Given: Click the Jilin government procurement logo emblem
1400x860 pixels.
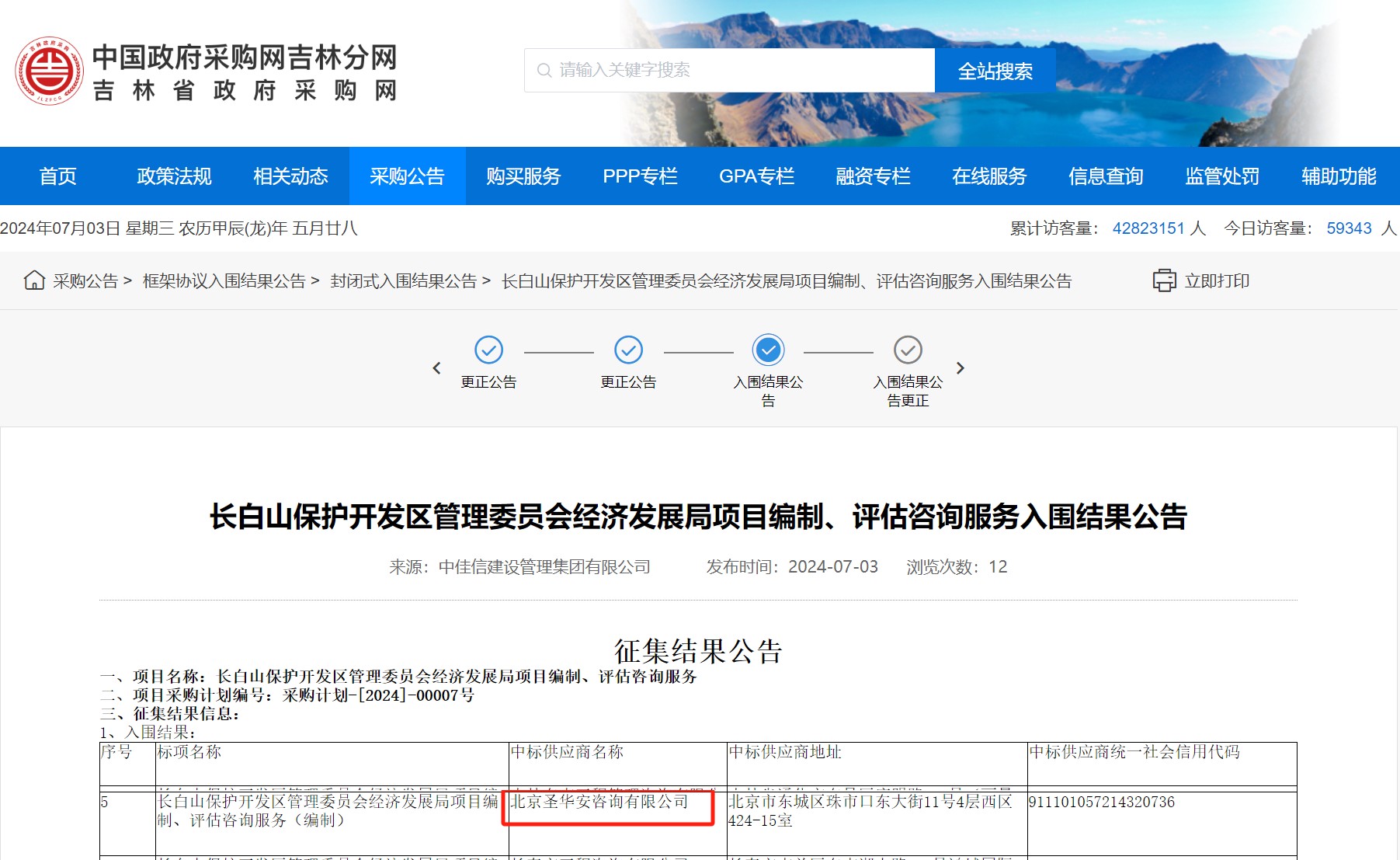Looking at the screenshot, I should click(x=50, y=71).
